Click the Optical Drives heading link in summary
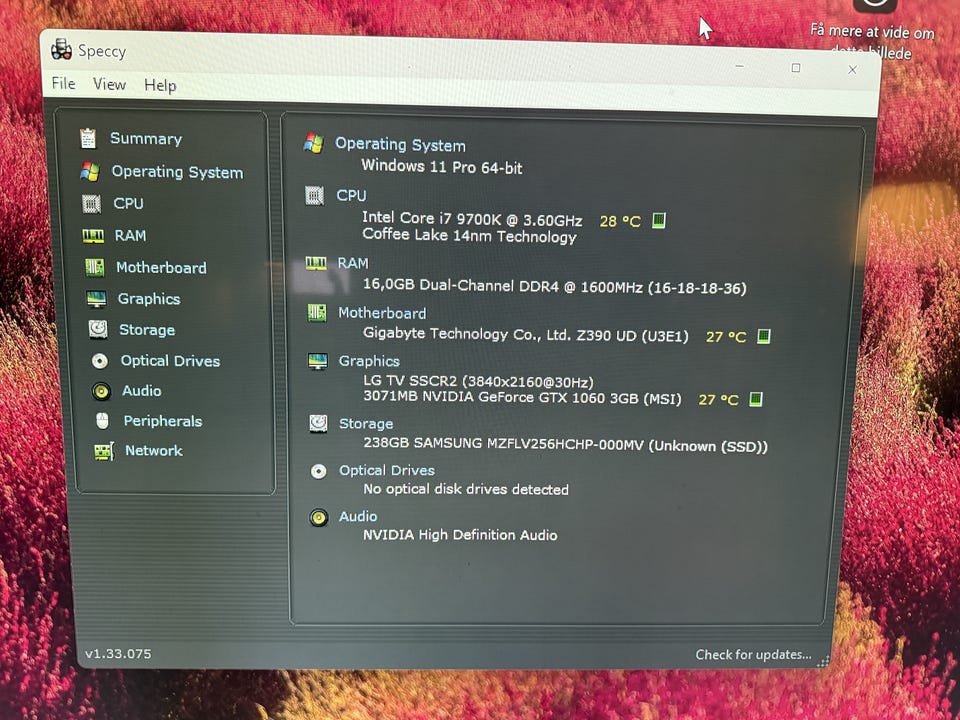960x720 pixels. coord(387,470)
